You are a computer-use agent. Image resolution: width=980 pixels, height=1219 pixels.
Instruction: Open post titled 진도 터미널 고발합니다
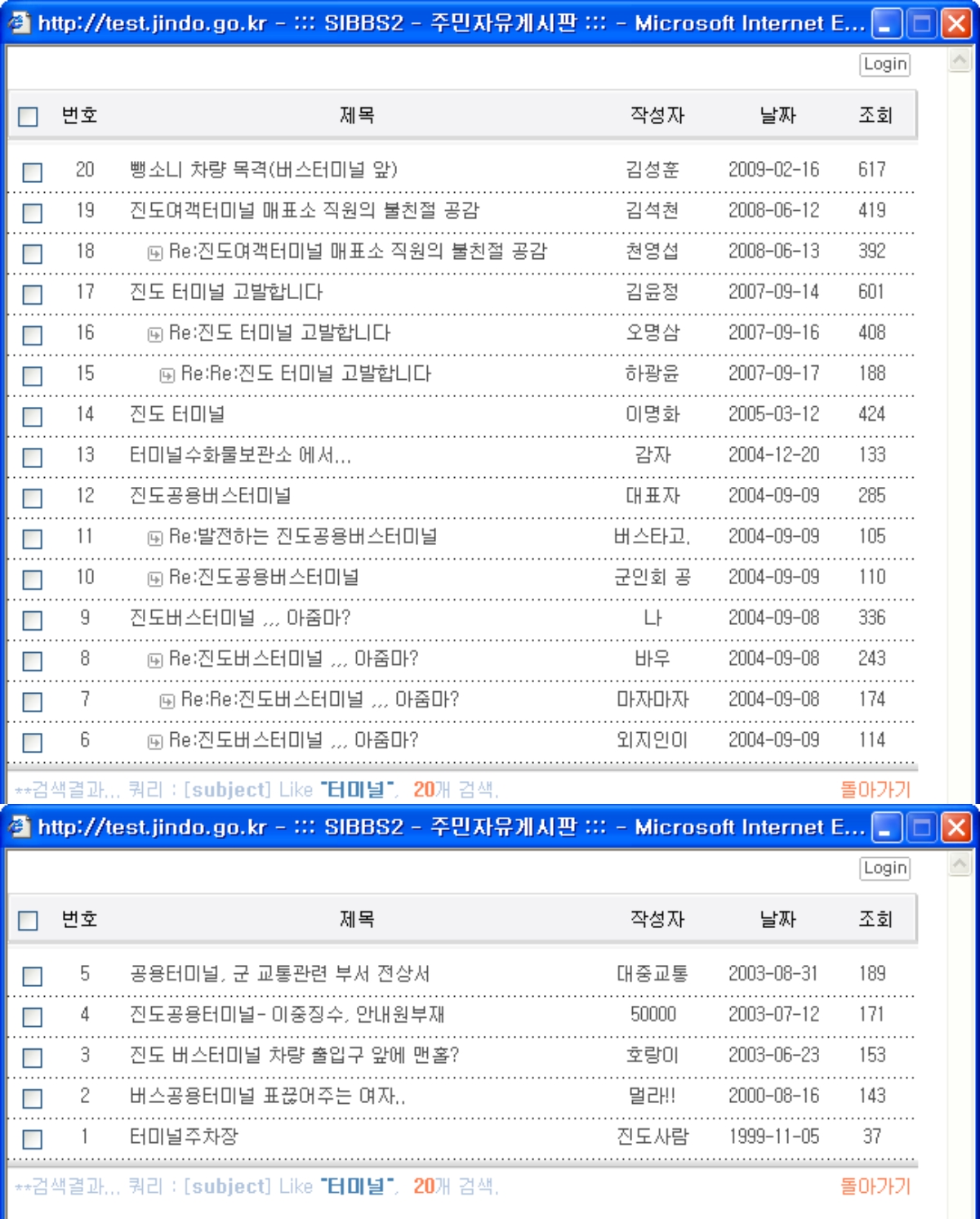[226, 292]
